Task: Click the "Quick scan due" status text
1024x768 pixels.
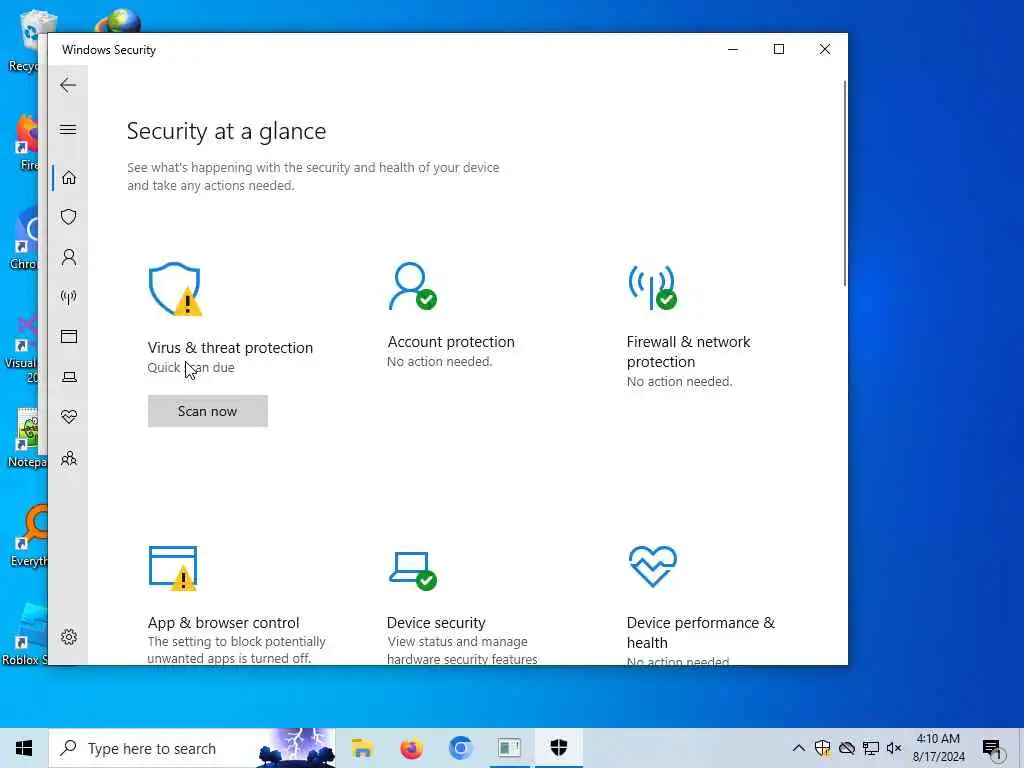Action: [191, 367]
